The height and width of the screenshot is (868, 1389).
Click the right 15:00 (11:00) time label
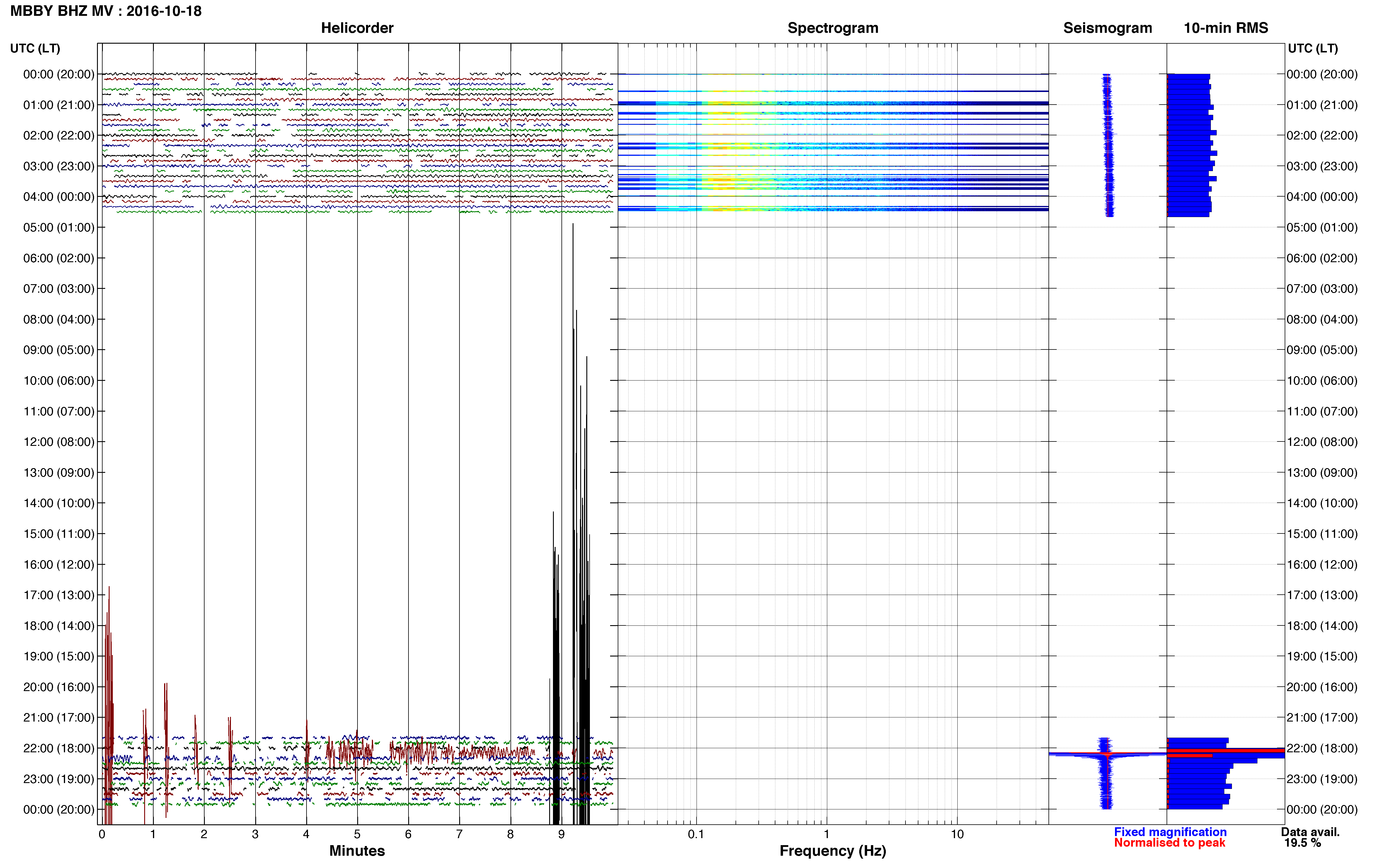coord(1322,534)
